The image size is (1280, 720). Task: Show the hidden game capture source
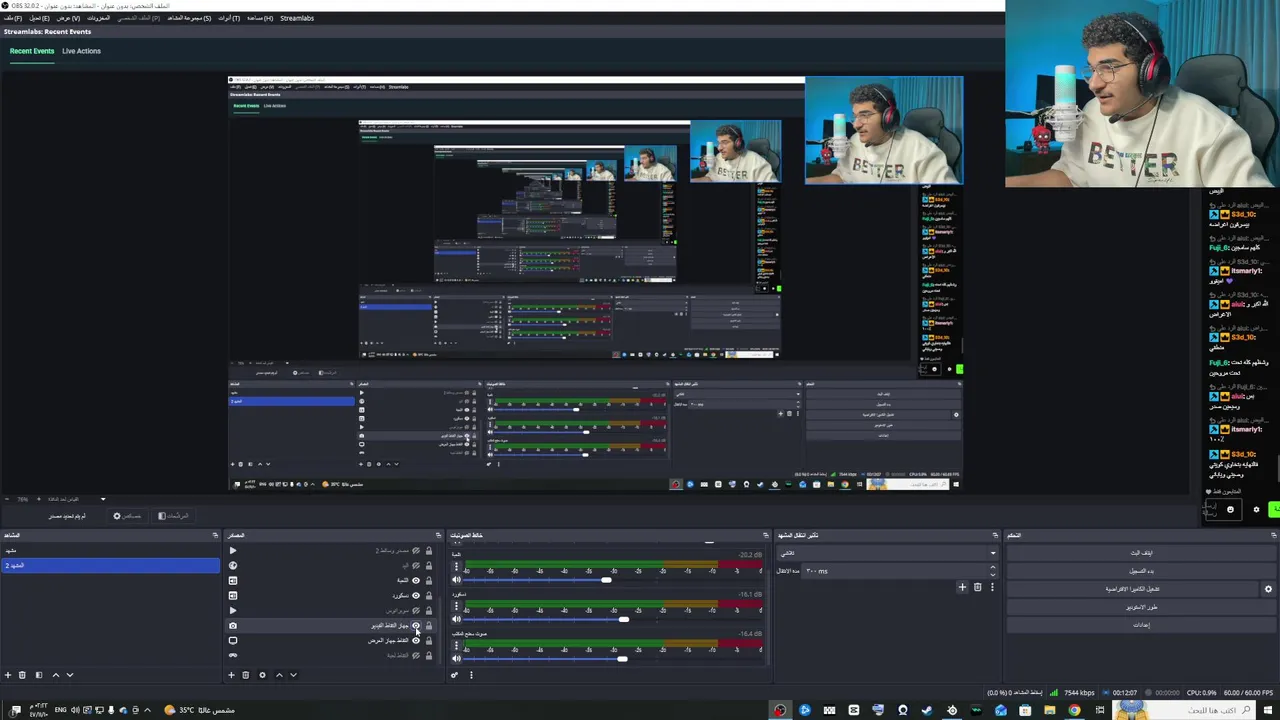click(416, 656)
